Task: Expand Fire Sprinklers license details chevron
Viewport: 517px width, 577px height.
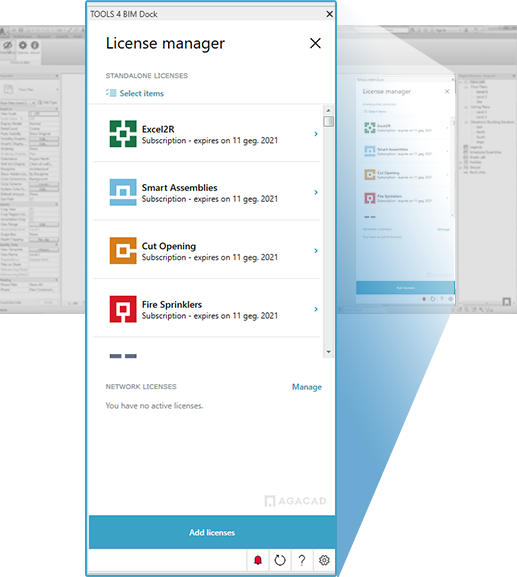Action: [316, 309]
